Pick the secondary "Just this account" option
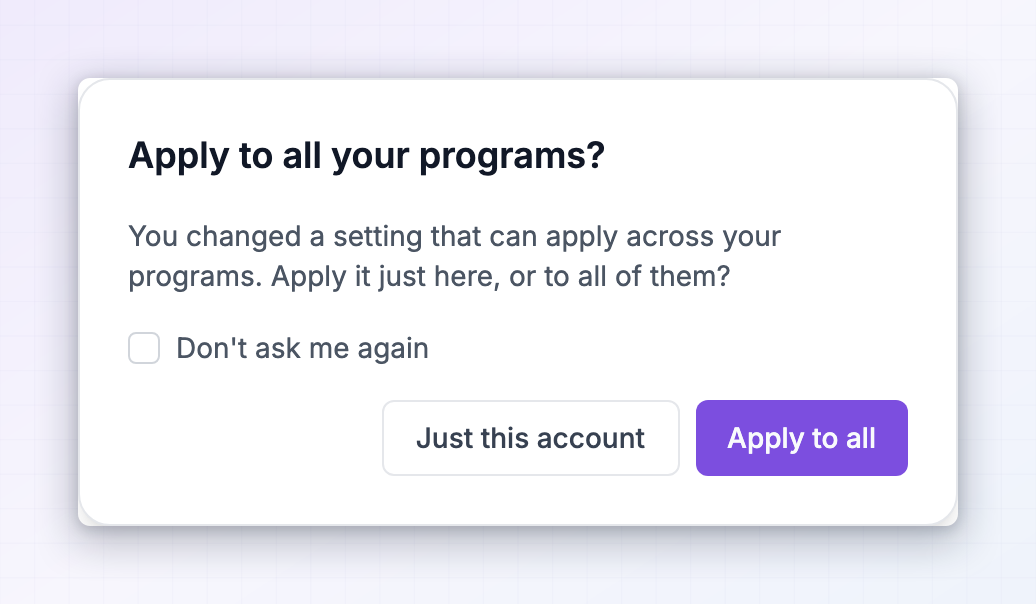This screenshot has width=1036, height=604. [531, 437]
